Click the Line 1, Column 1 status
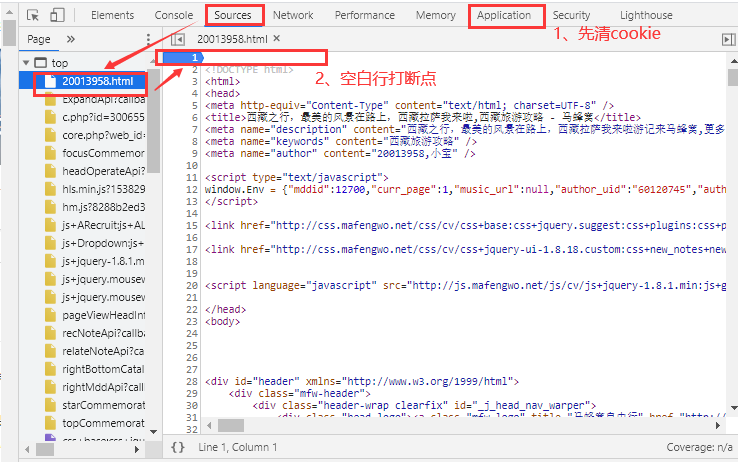Screen dimensions: 738x462 coord(238,447)
